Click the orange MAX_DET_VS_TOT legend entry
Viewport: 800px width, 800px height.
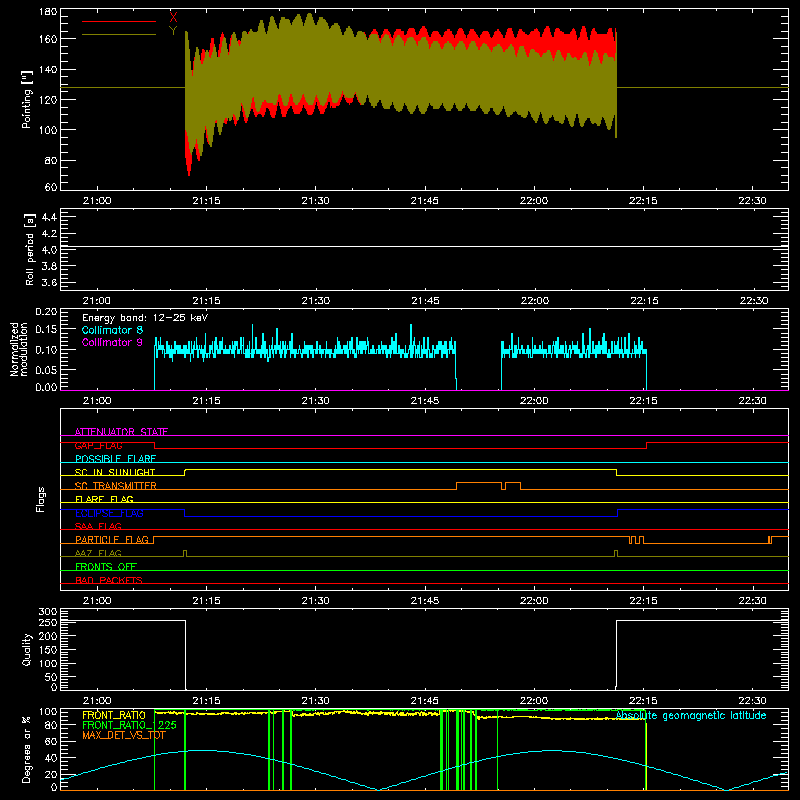tap(124, 735)
